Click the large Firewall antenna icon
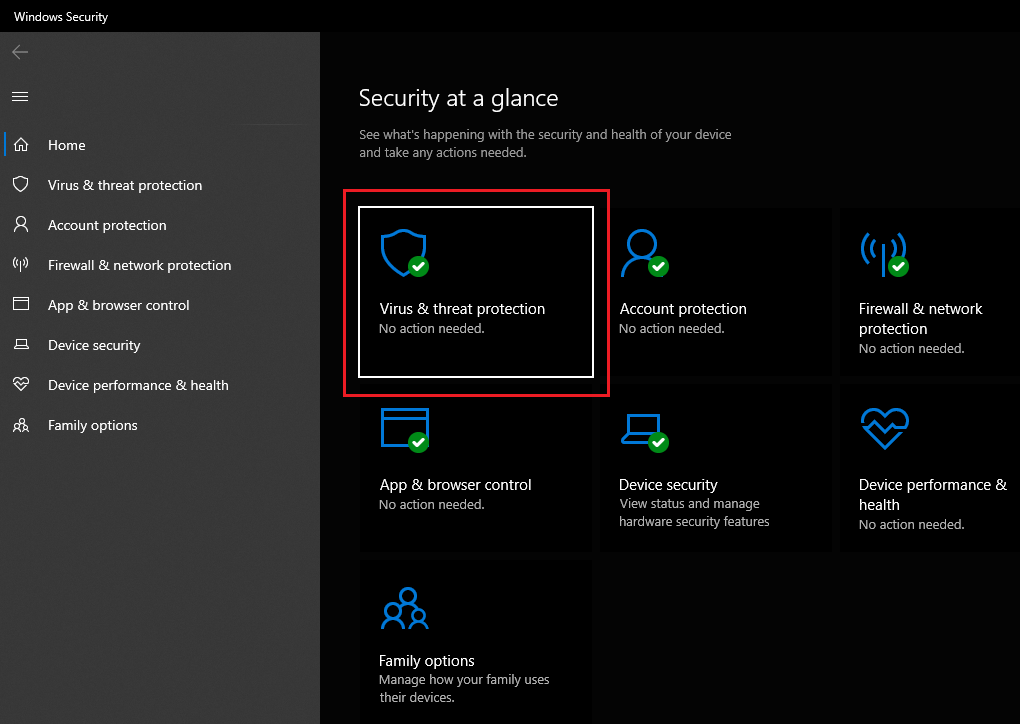The image size is (1020, 724). pyautogui.click(x=884, y=254)
